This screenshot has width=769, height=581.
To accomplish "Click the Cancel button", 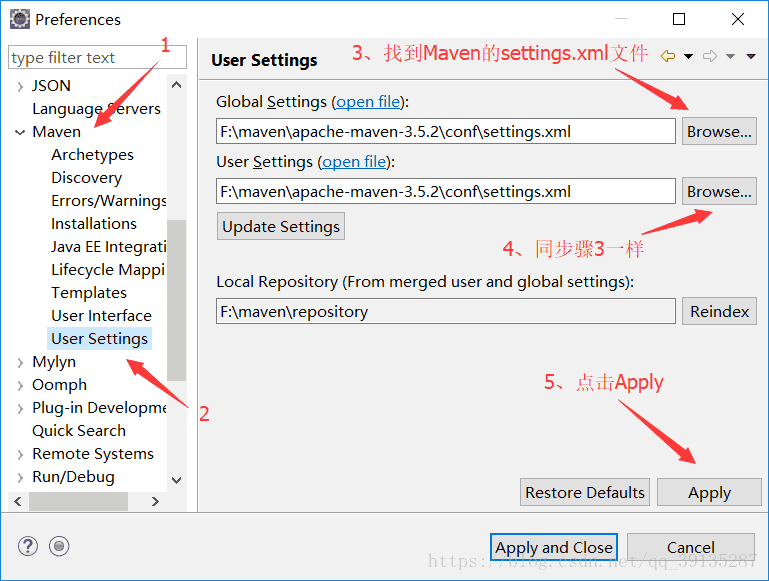I will pyautogui.click(x=691, y=547).
